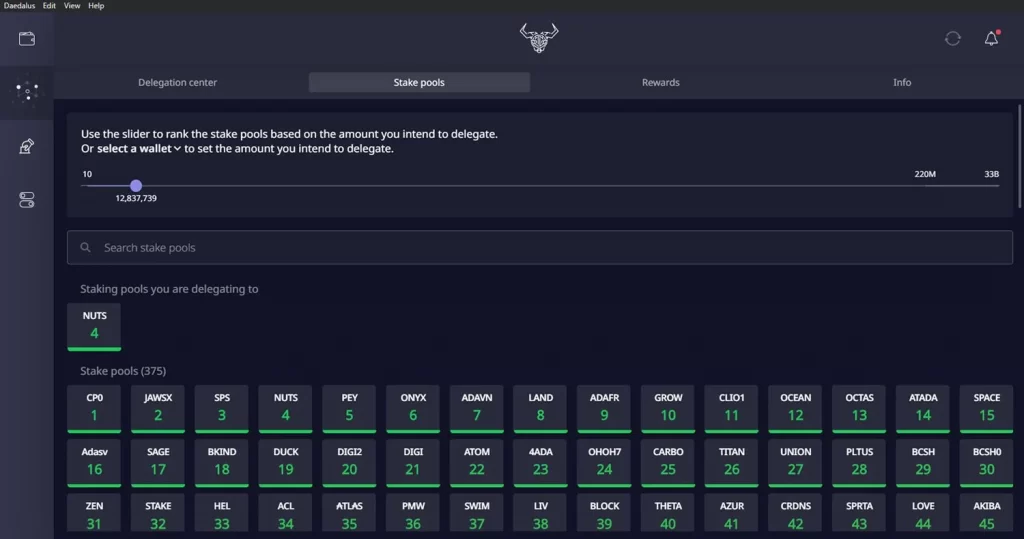Open stake pool PEY ranked 5
The height and width of the screenshot is (539, 1024).
point(349,408)
